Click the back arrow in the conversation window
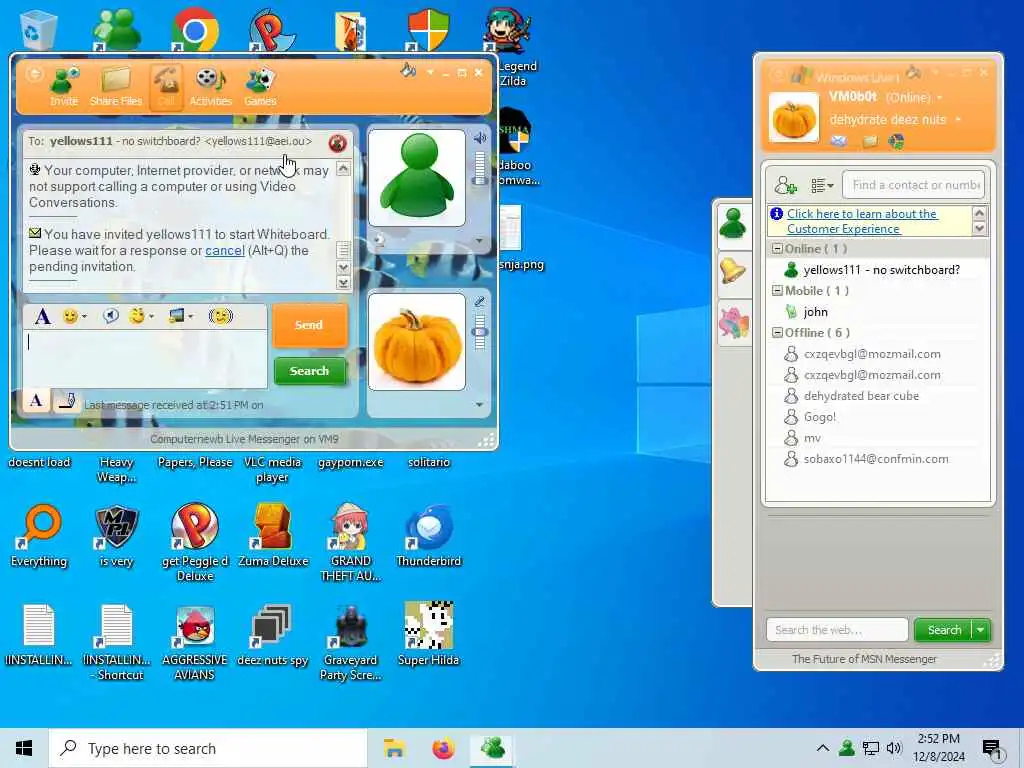 (x=34, y=73)
